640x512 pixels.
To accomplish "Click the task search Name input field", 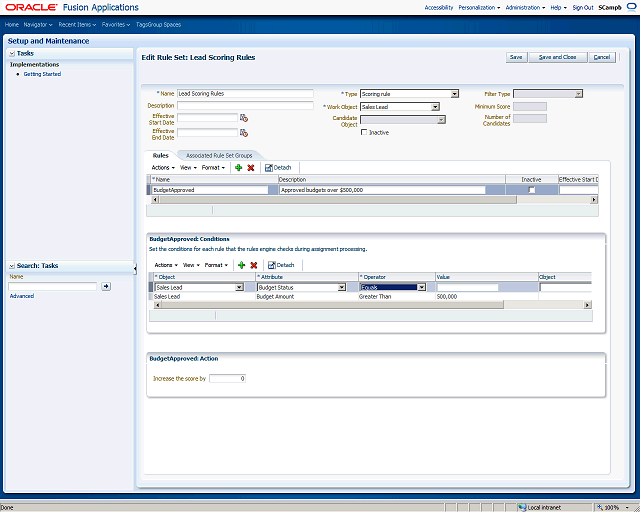I will pos(53,286).
